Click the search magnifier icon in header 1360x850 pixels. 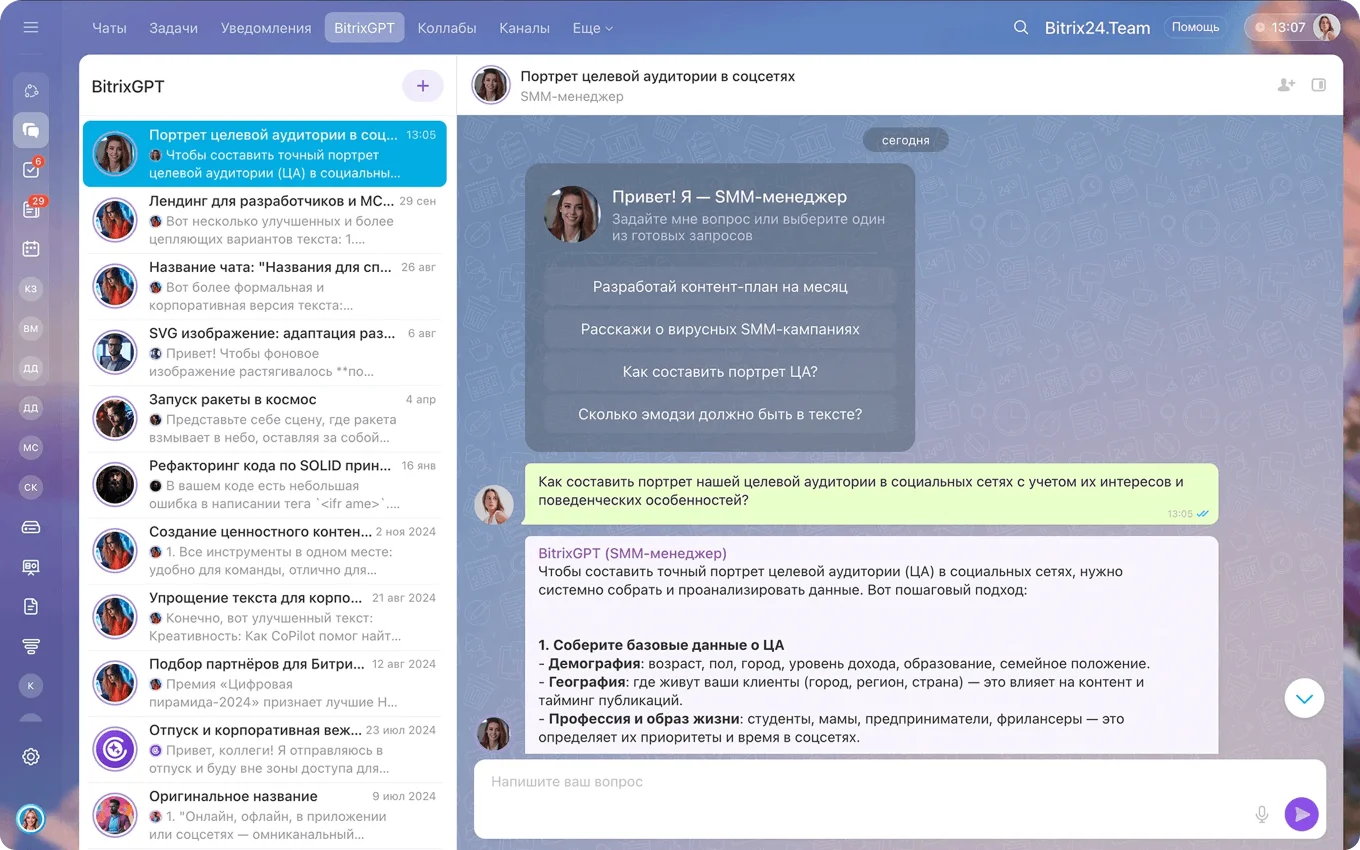pos(1021,28)
